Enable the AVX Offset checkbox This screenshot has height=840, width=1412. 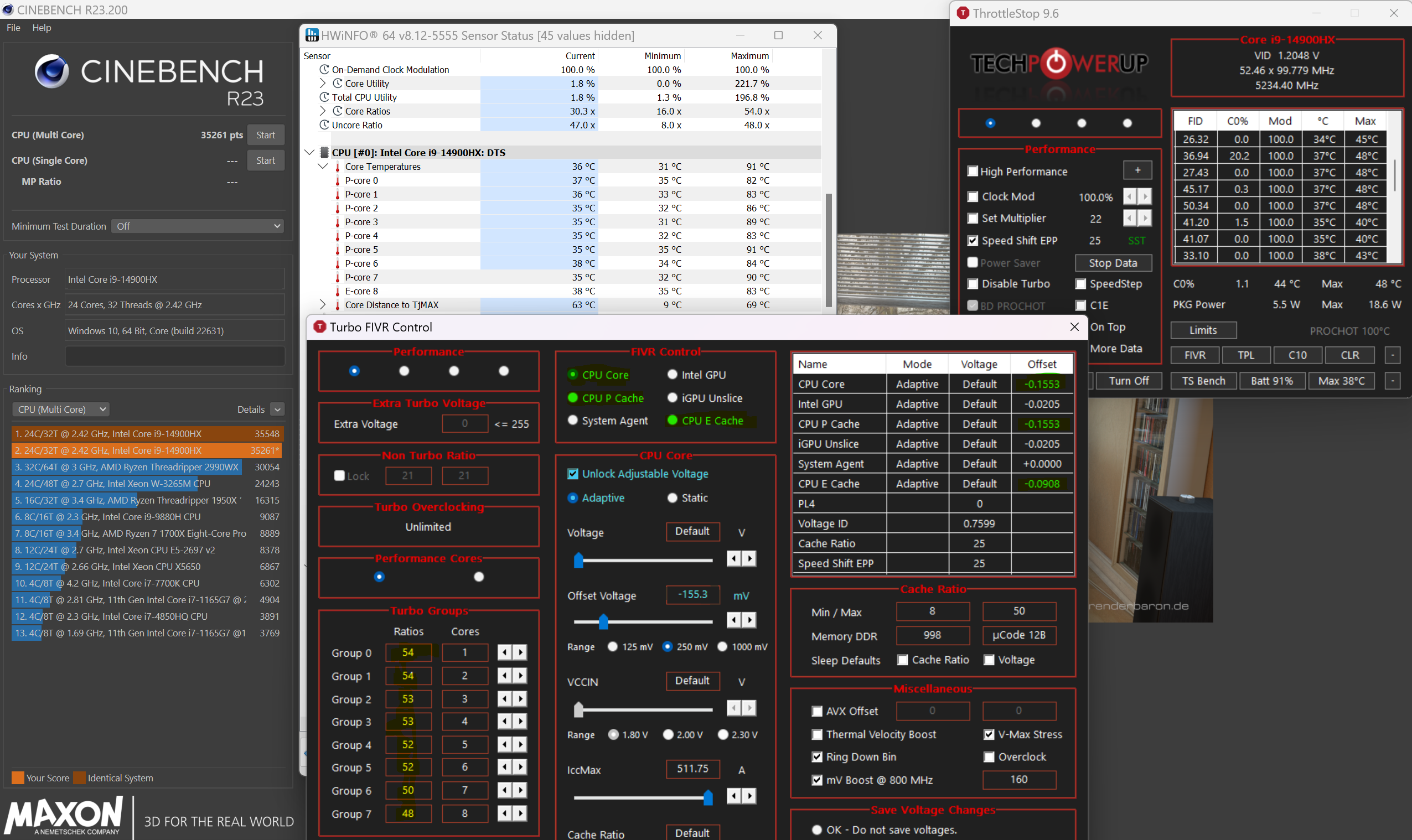click(817, 711)
